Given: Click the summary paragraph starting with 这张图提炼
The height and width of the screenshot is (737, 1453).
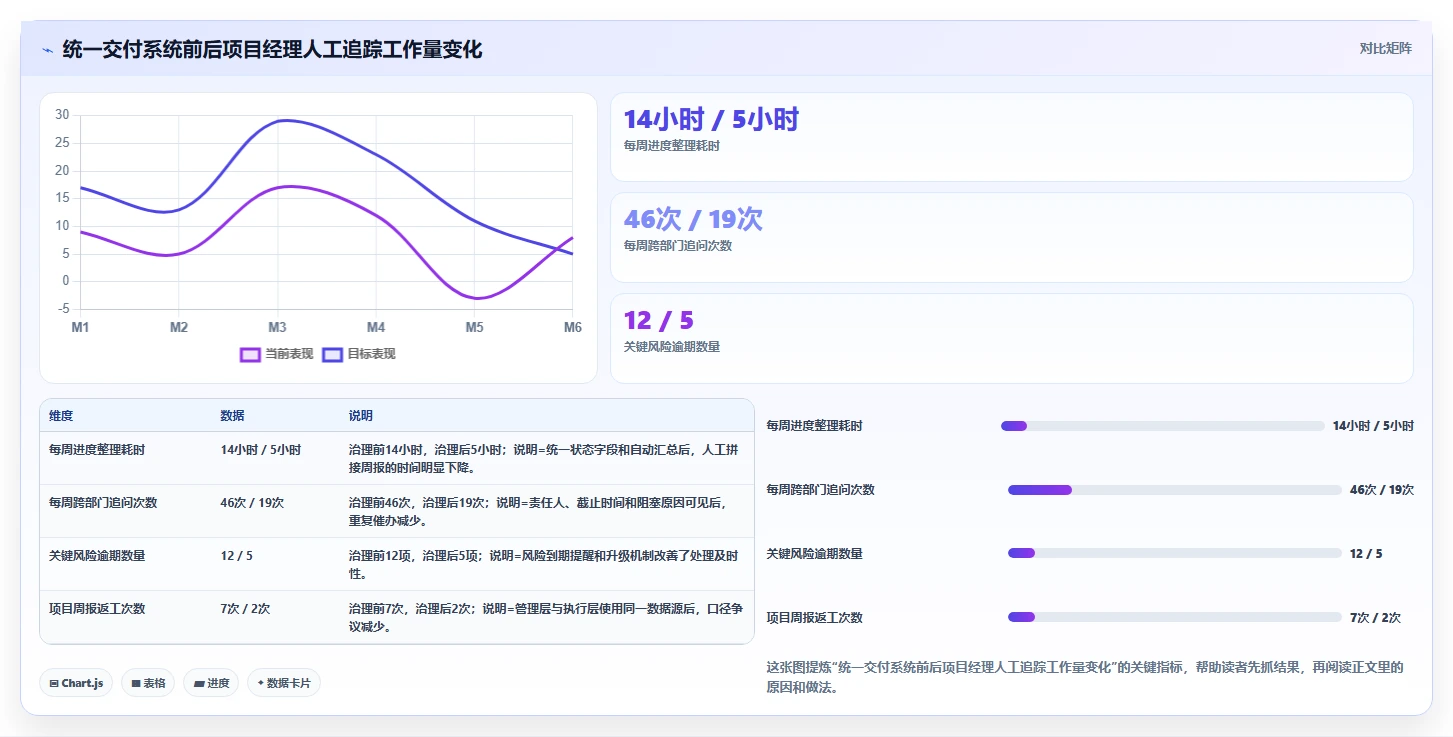Looking at the screenshot, I should coord(1085,678).
